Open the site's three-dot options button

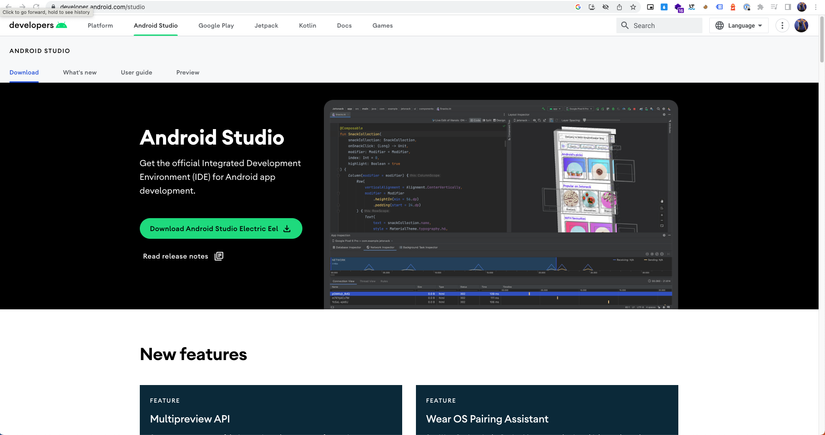point(782,25)
